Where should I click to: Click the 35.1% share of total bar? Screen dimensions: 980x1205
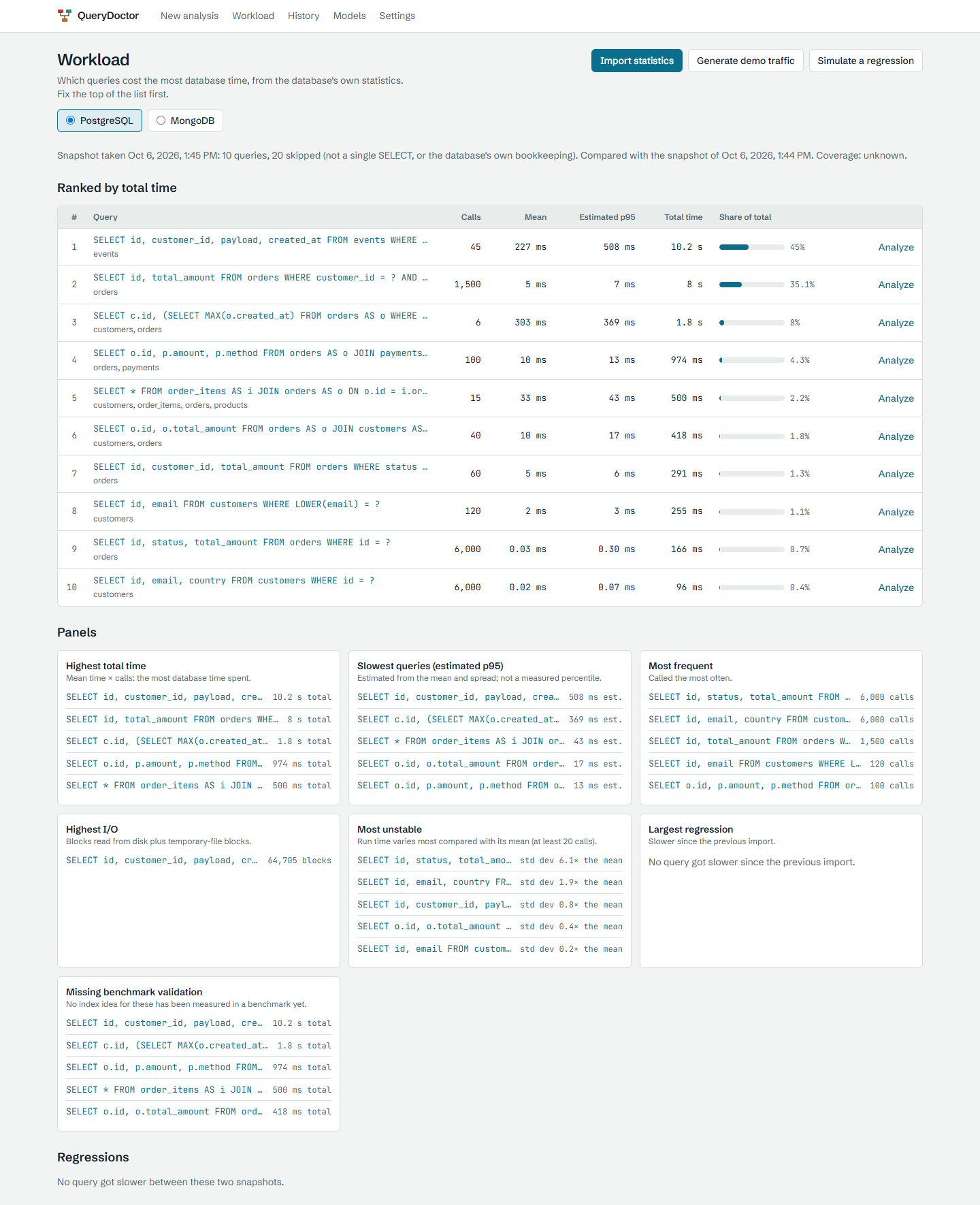(751, 285)
